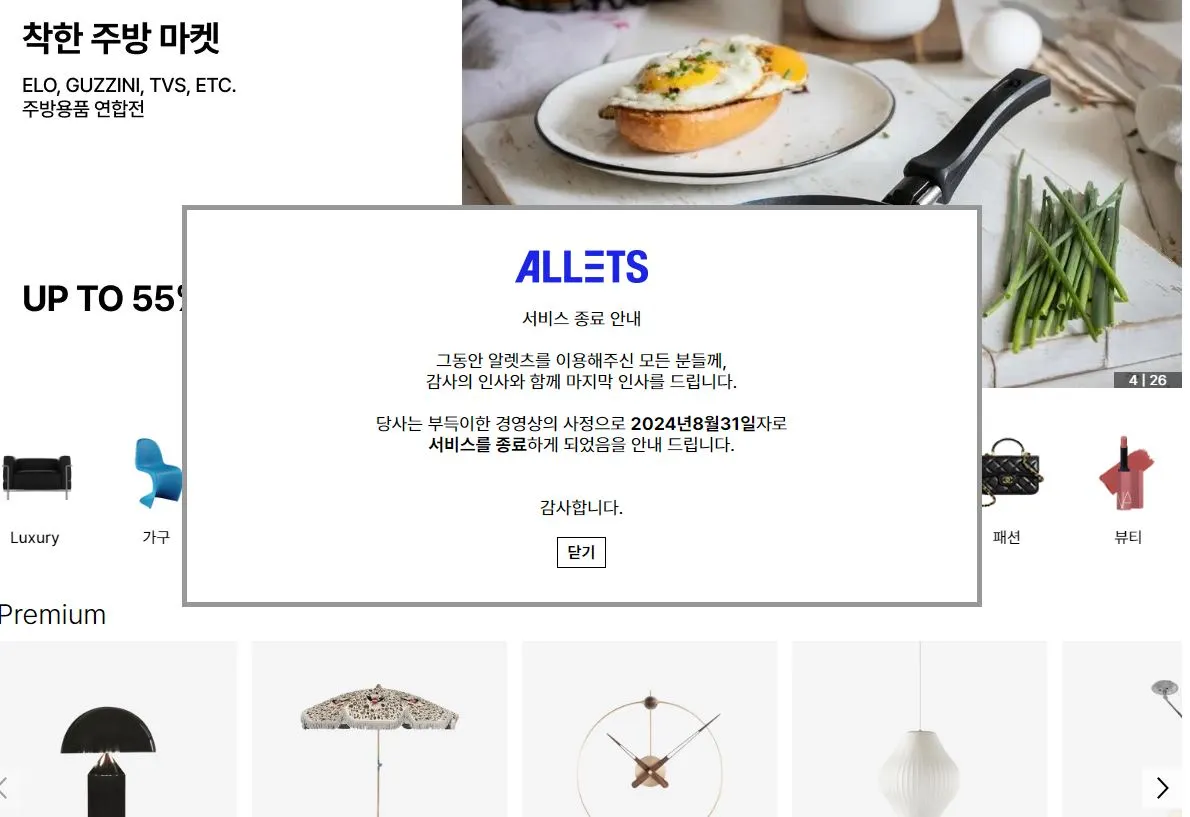Viewport: 1190px width, 817px height.
Task: Go back in Premium carousel with left chevron
Action: 5,788
